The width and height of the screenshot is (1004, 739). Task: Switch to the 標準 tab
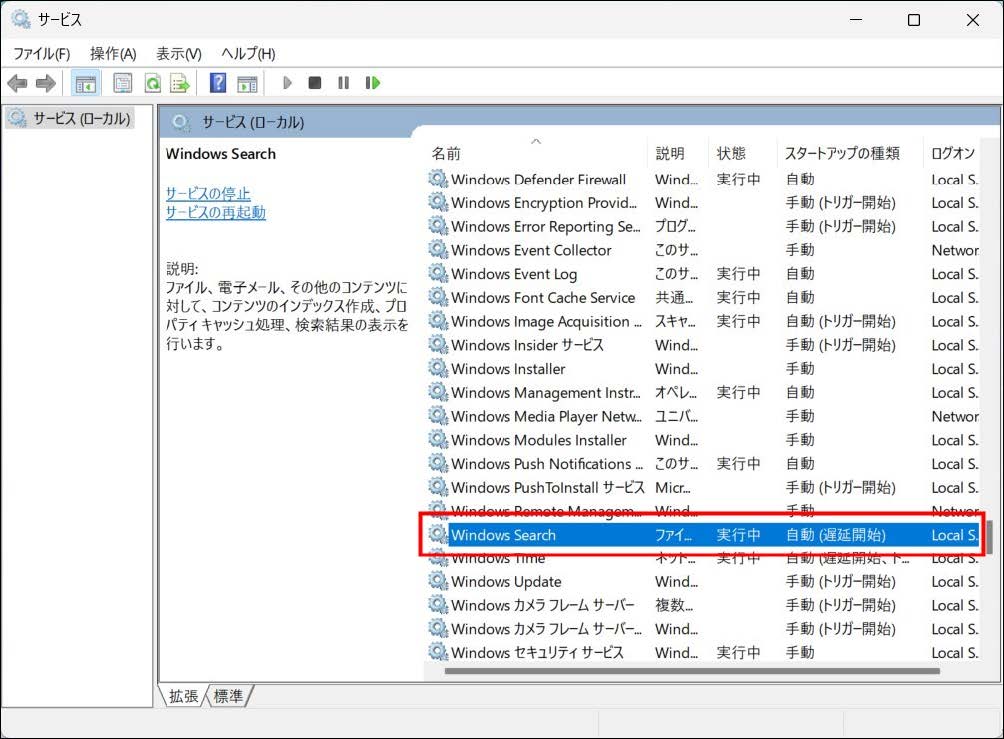pos(228,696)
